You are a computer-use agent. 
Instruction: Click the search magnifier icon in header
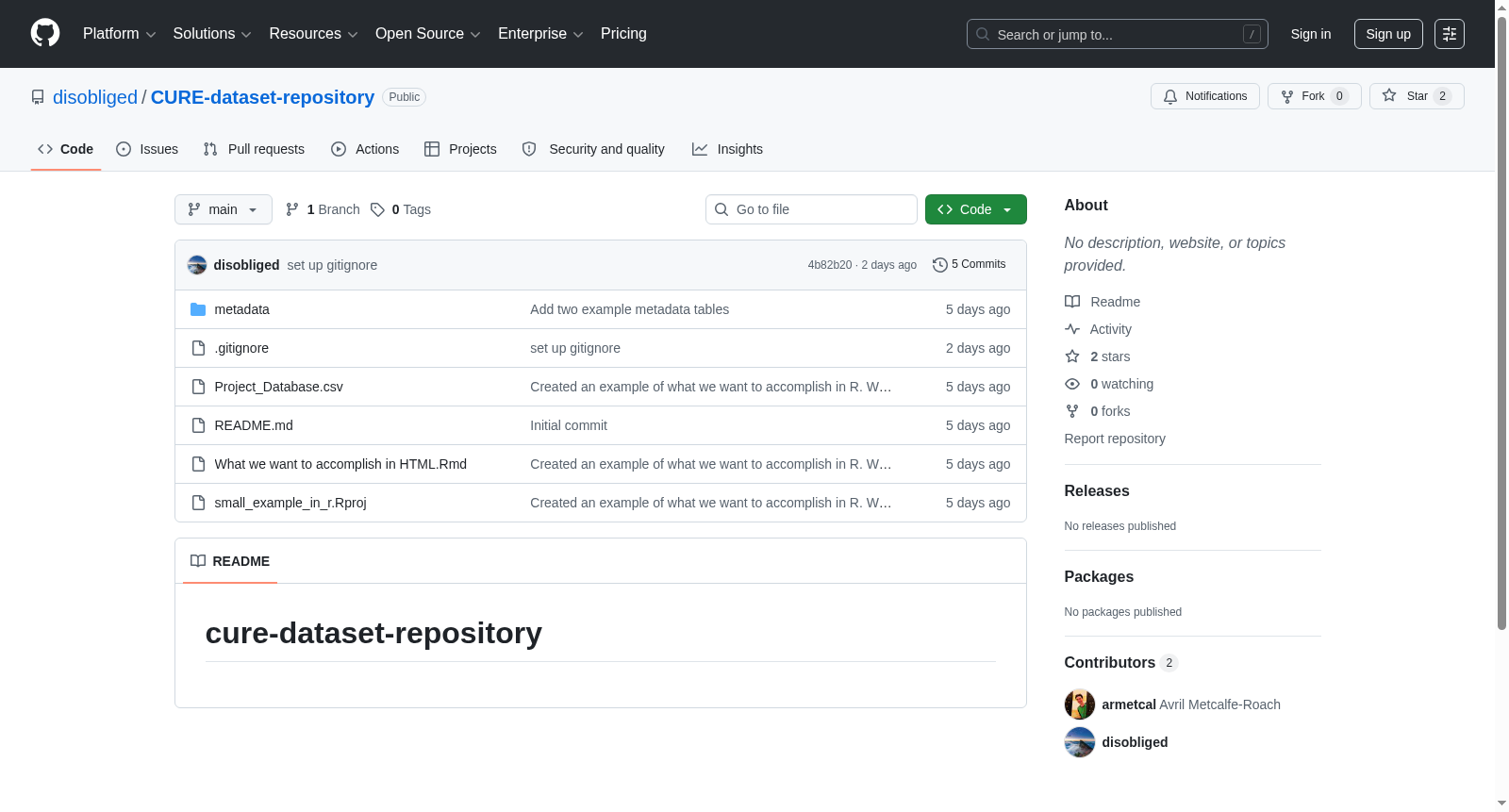point(983,34)
